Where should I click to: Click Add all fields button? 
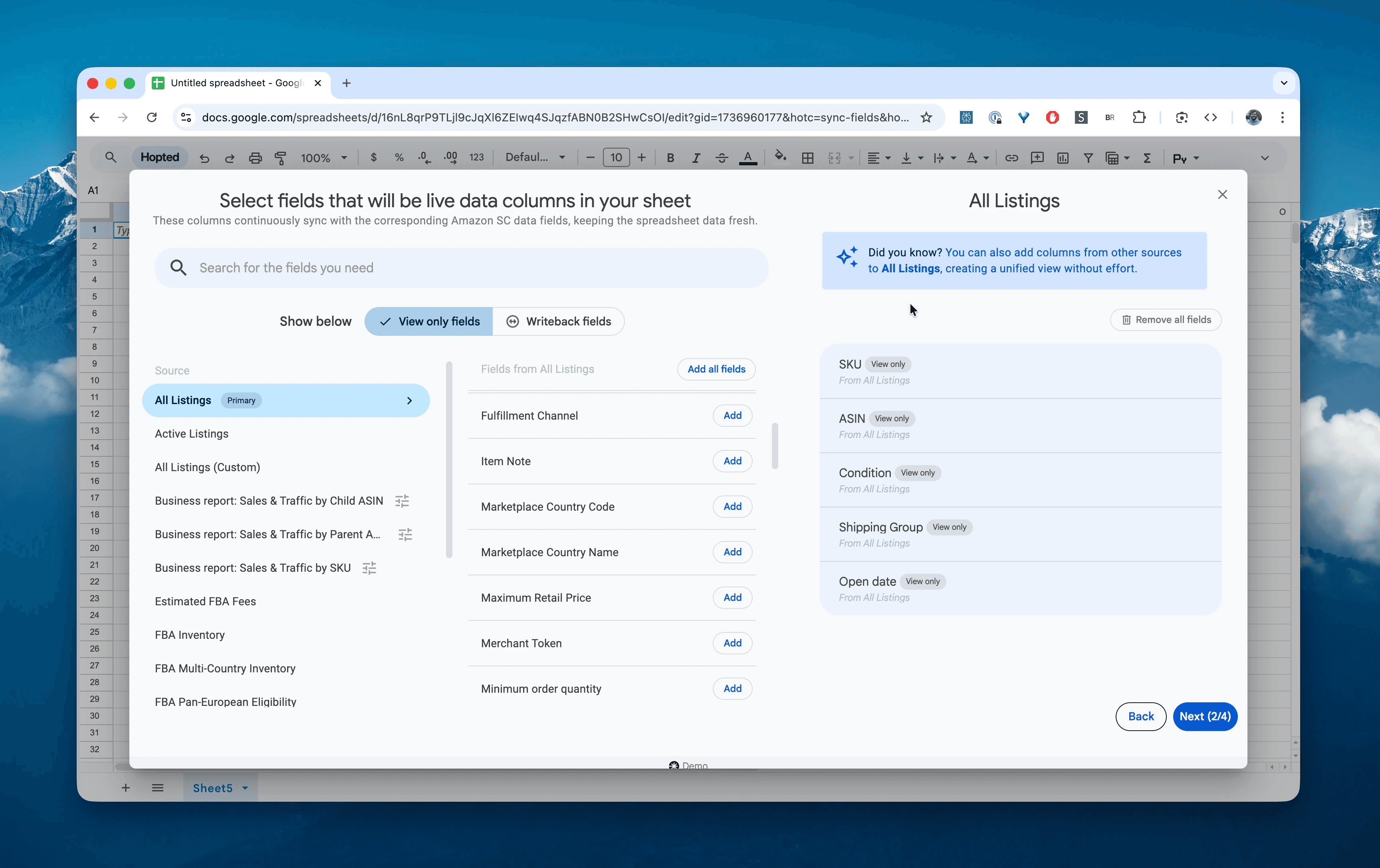click(x=716, y=369)
